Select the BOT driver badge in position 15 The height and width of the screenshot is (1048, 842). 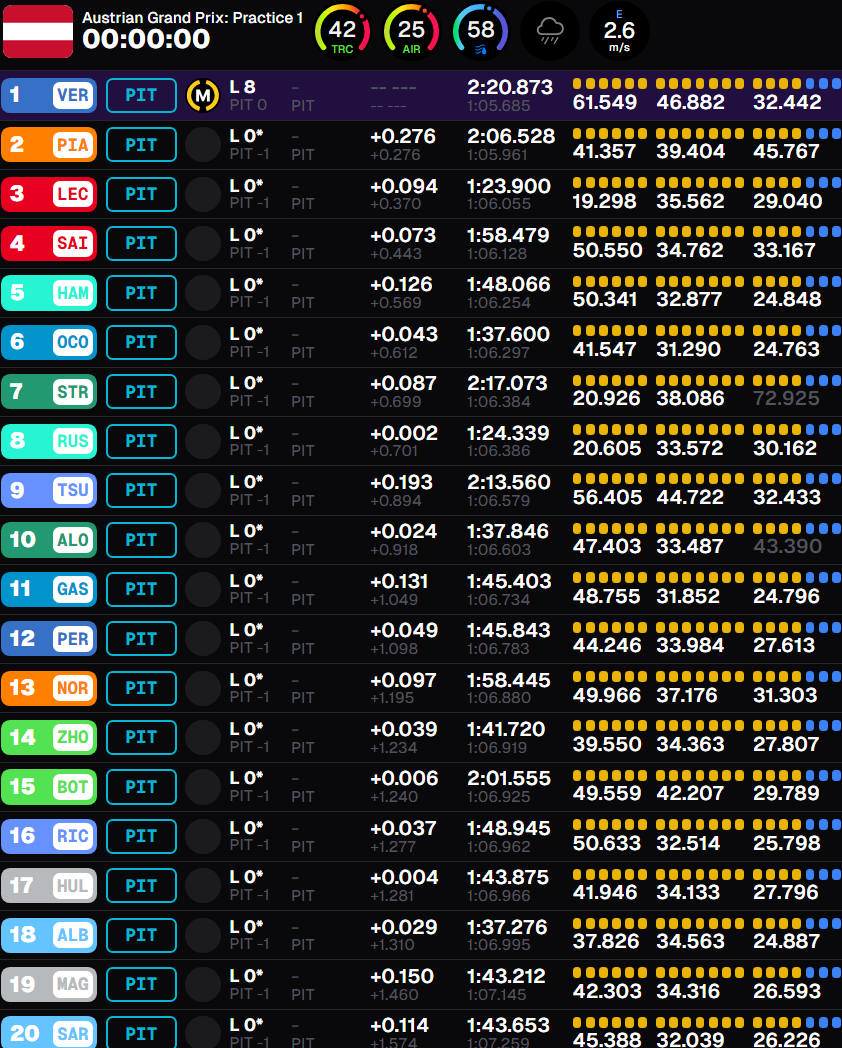click(49, 787)
